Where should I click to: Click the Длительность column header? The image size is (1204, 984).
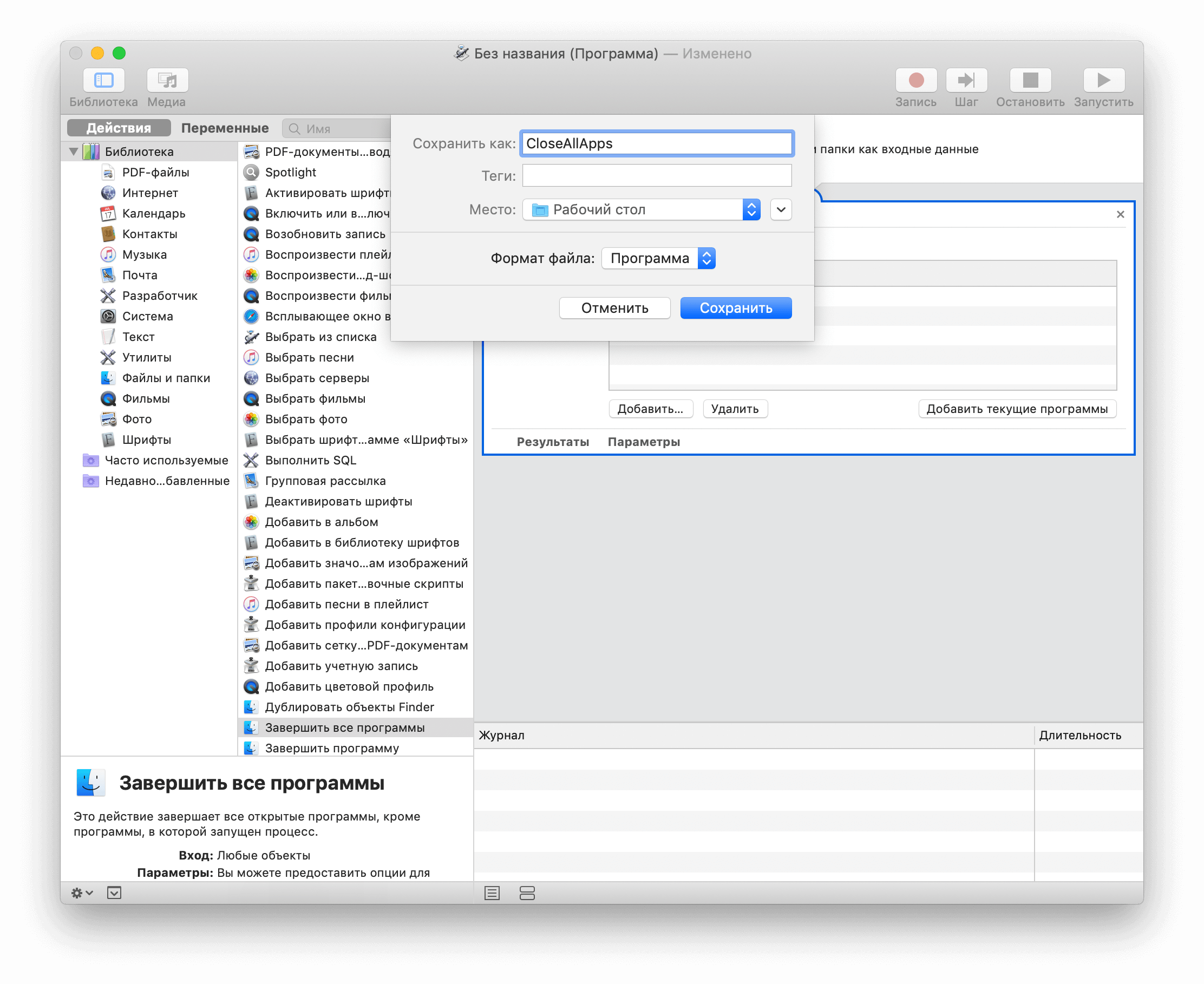[1088, 735]
